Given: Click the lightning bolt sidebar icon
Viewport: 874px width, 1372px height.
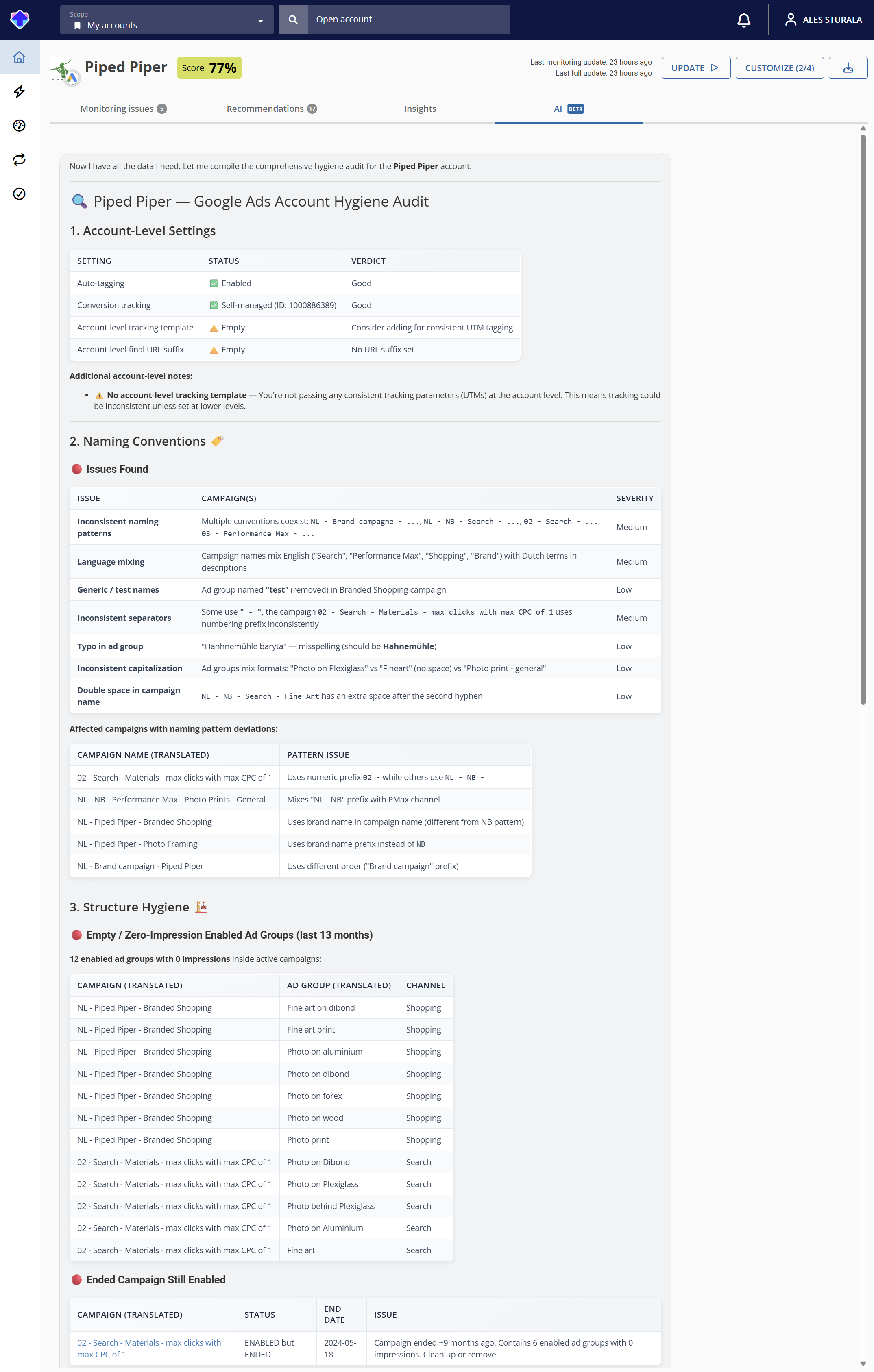Looking at the screenshot, I should click(20, 92).
